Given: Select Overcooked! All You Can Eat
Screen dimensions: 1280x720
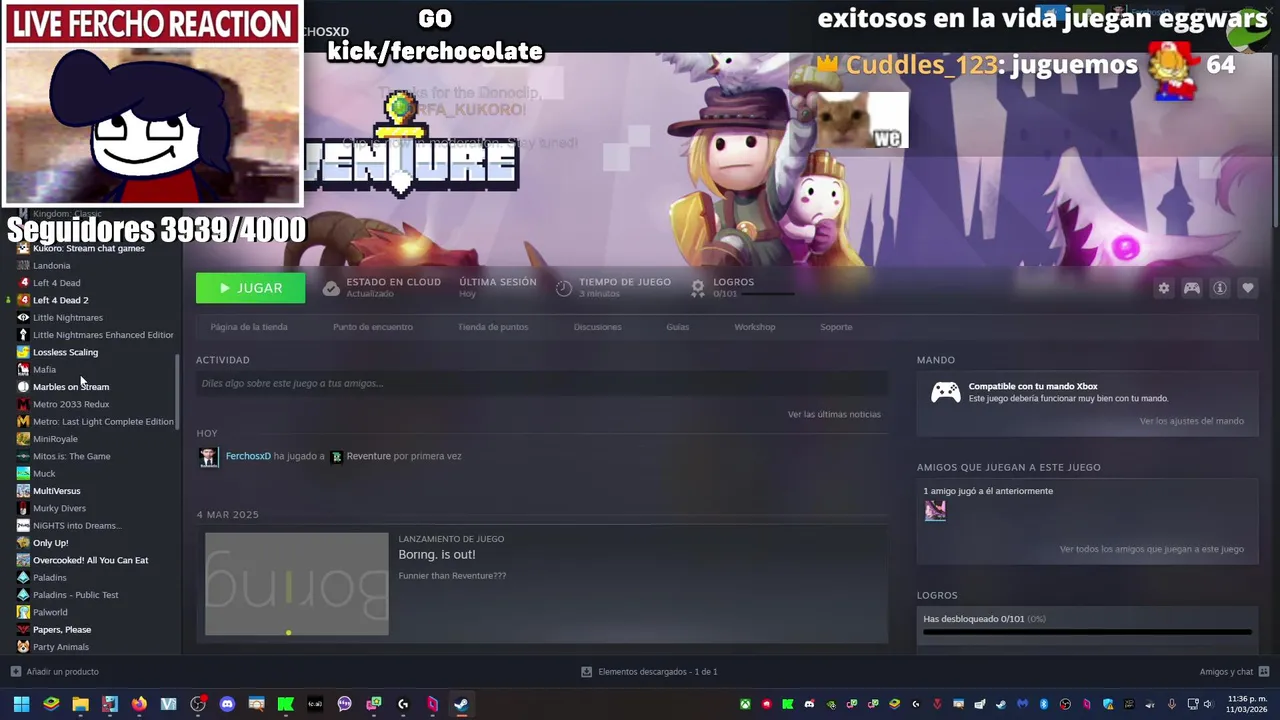Looking at the screenshot, I should [x=90, y=560].
